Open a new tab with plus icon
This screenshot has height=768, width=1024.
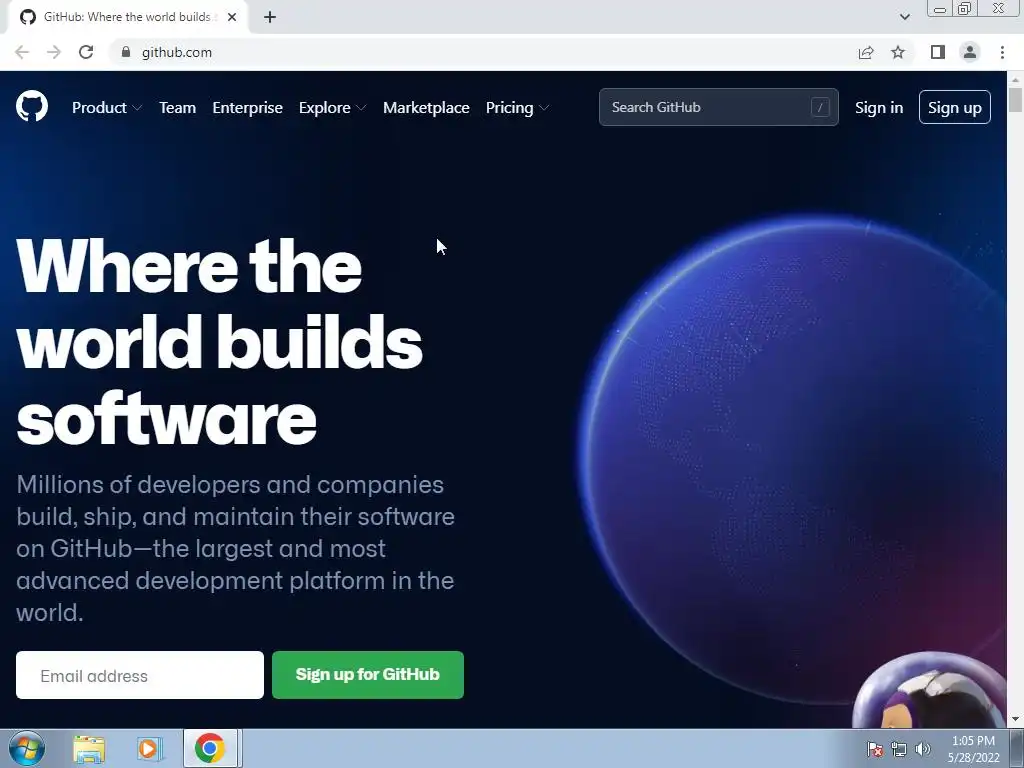270,17
